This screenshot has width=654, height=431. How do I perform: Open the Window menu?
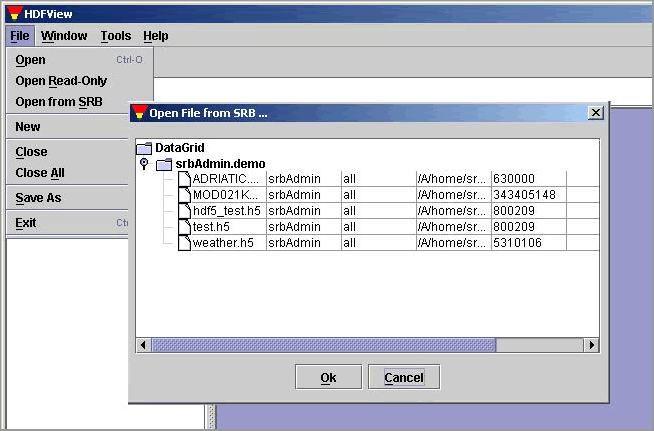64,36
